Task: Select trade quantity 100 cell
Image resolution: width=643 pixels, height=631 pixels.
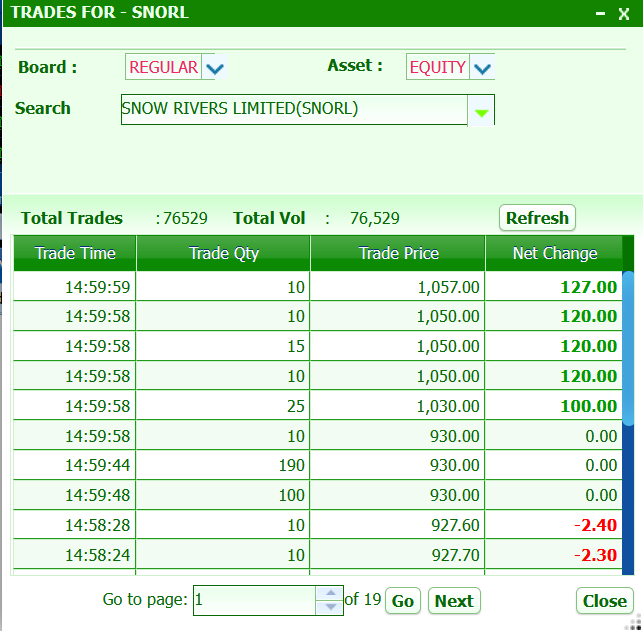Action: tap(223, 495)
